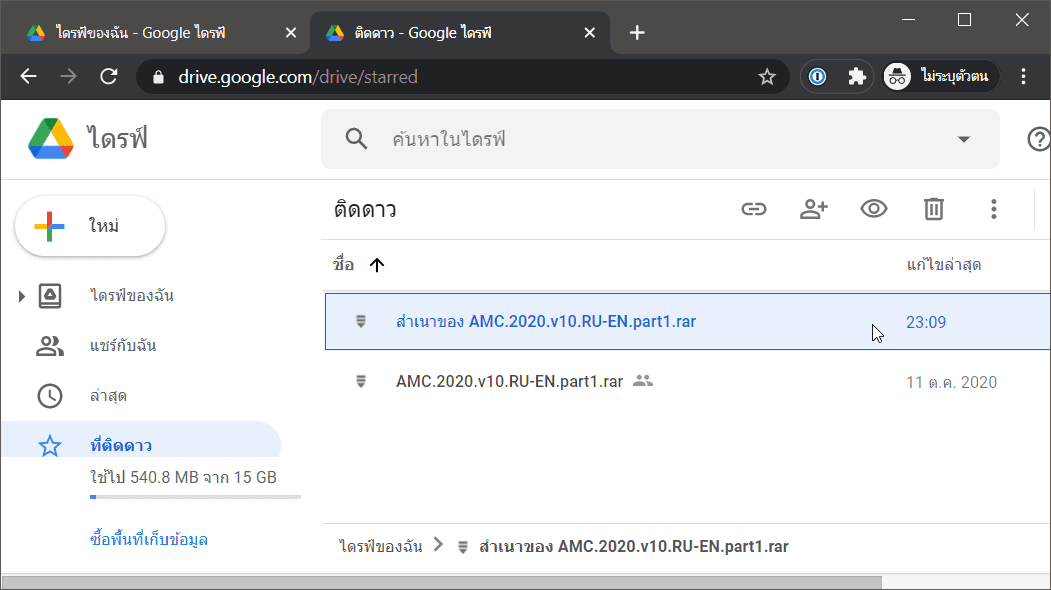Open the share with people icon
The height and width of the screenshot is (590, 1051).
point(814,209)
